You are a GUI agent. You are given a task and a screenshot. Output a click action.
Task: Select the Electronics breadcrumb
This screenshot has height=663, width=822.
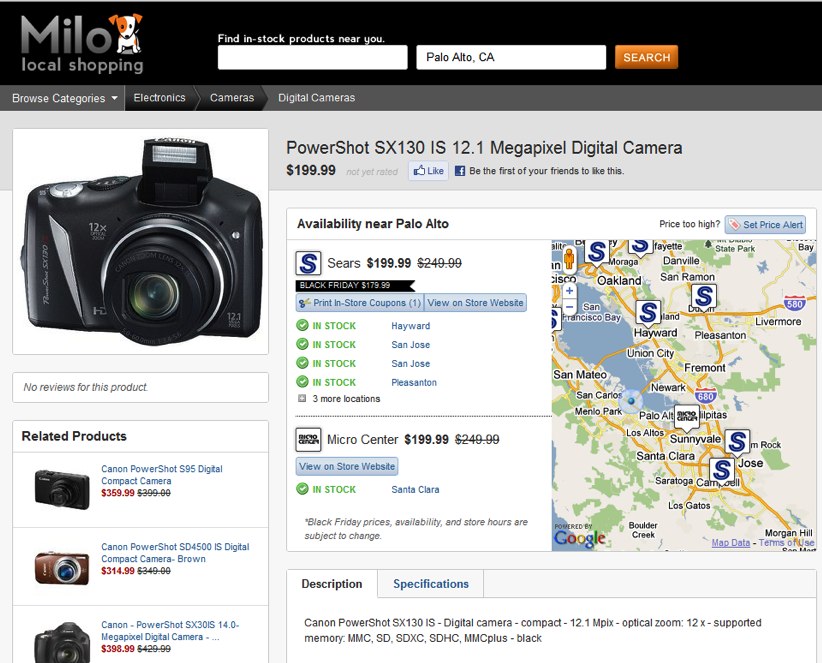[159, 98]
